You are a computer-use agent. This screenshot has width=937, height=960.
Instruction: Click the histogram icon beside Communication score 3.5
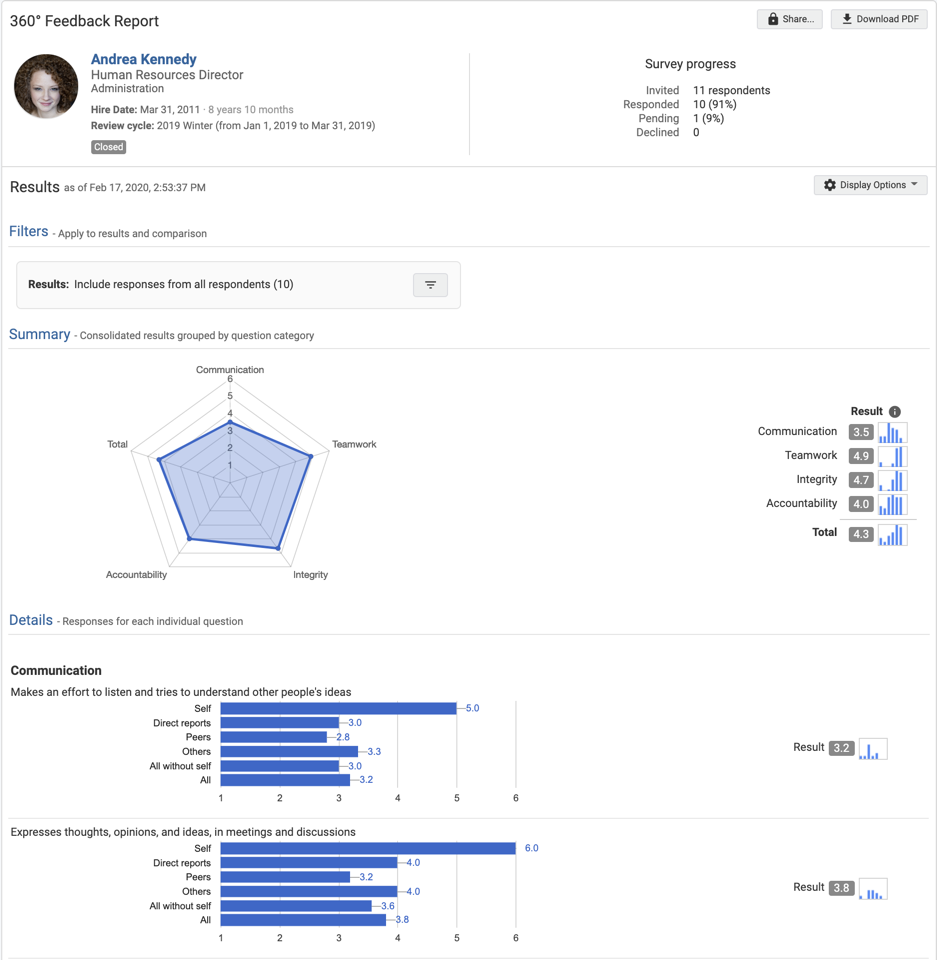(892, 432)
